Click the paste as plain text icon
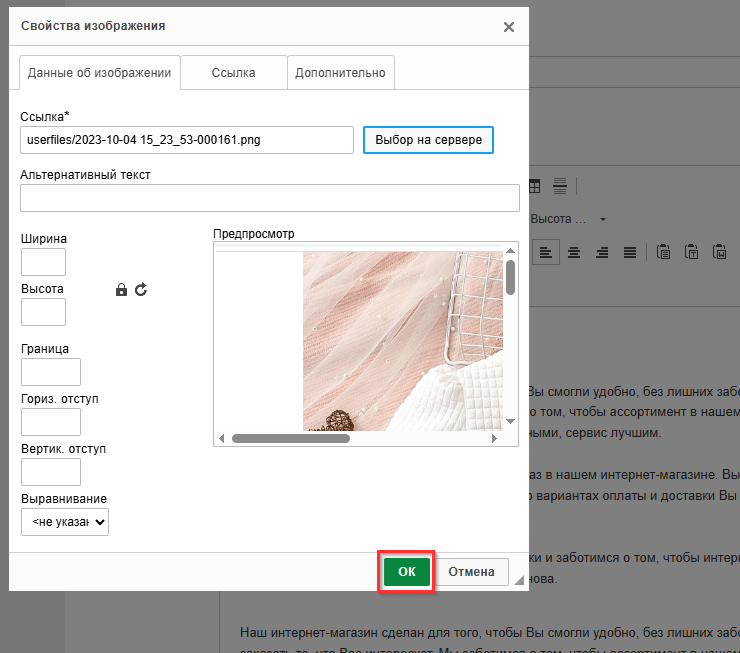 pos(691,252)
